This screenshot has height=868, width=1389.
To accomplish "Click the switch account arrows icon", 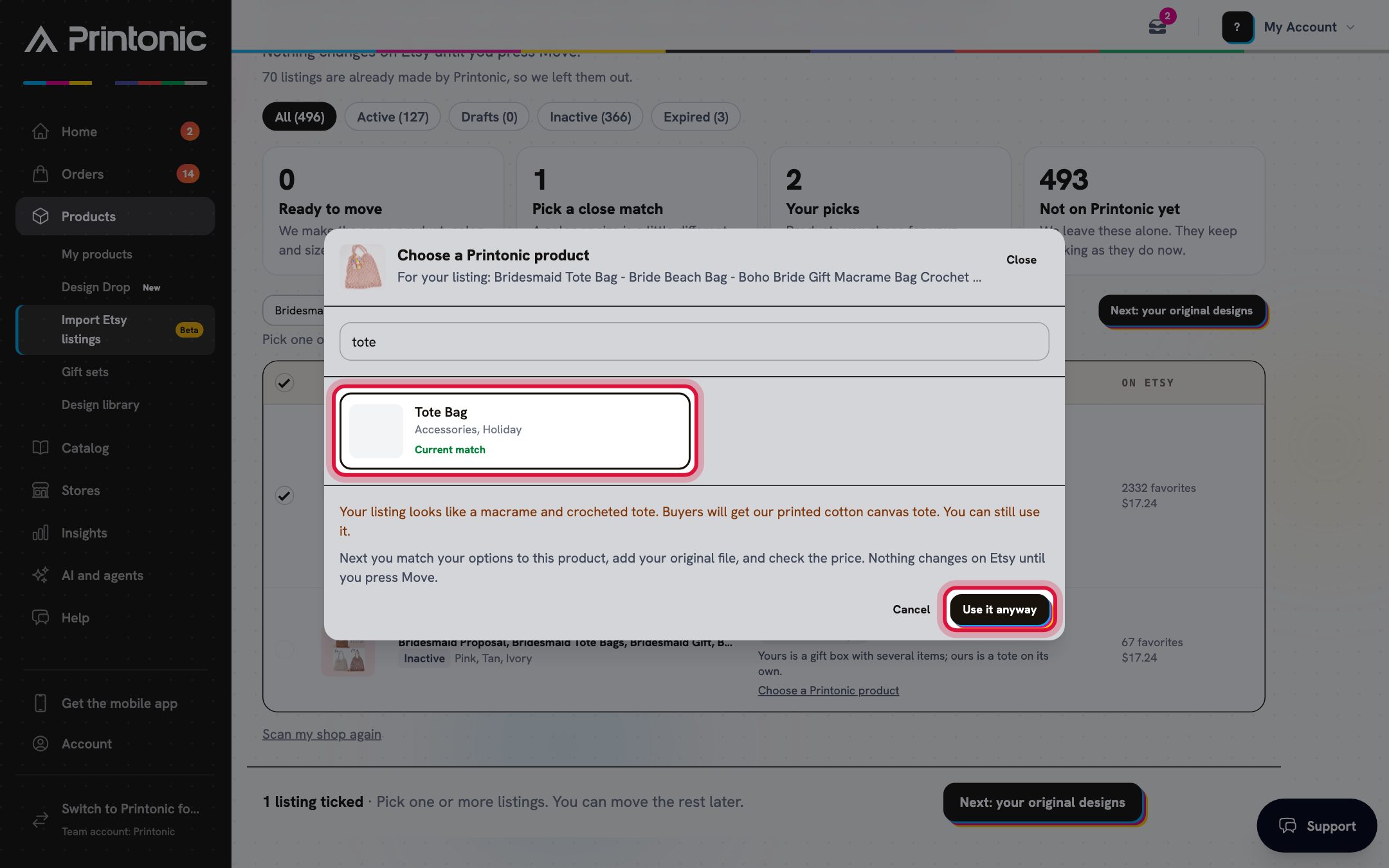I will pos(41,819).
